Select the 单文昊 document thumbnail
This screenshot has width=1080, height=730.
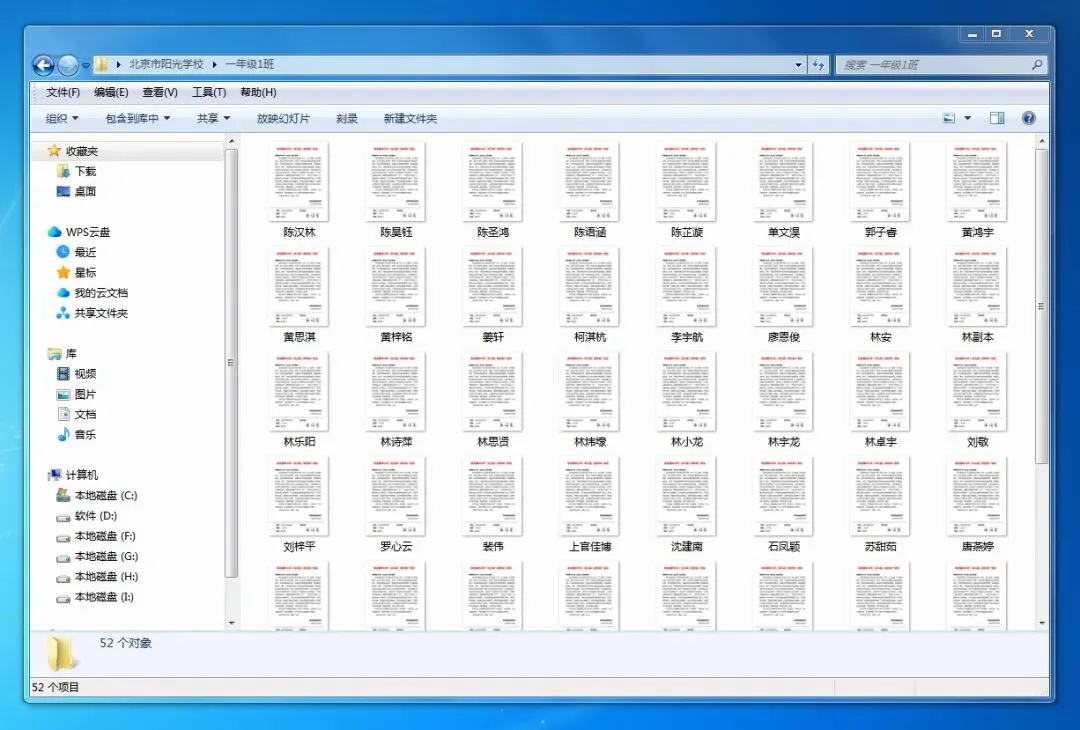coord(783,182)
